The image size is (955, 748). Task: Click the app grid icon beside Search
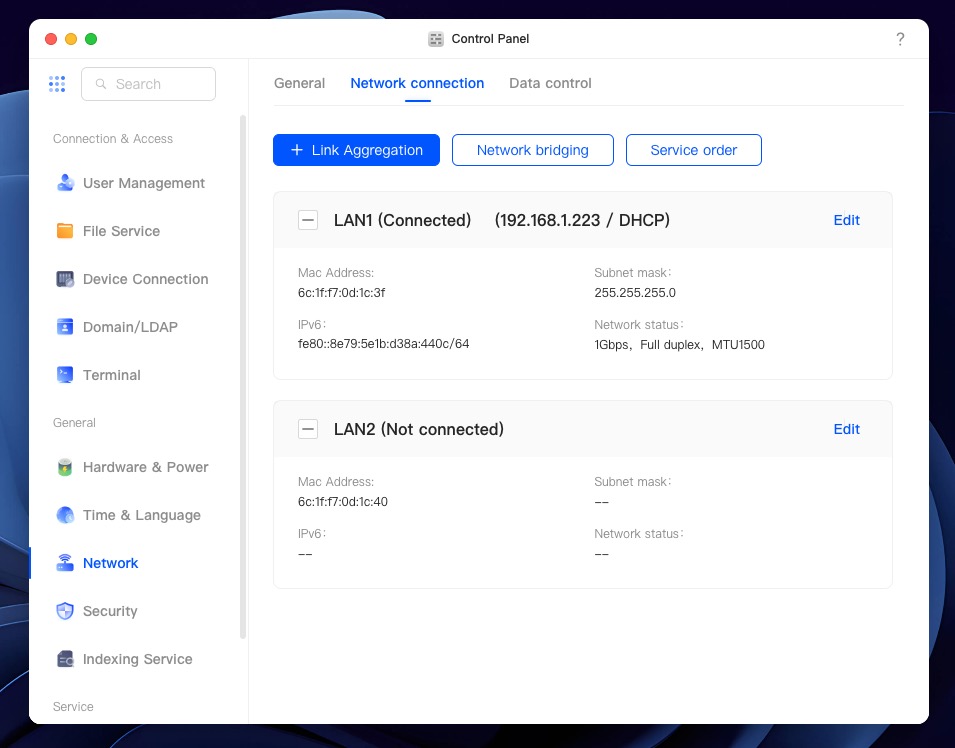pyautogui.click(x=57, y=84)
